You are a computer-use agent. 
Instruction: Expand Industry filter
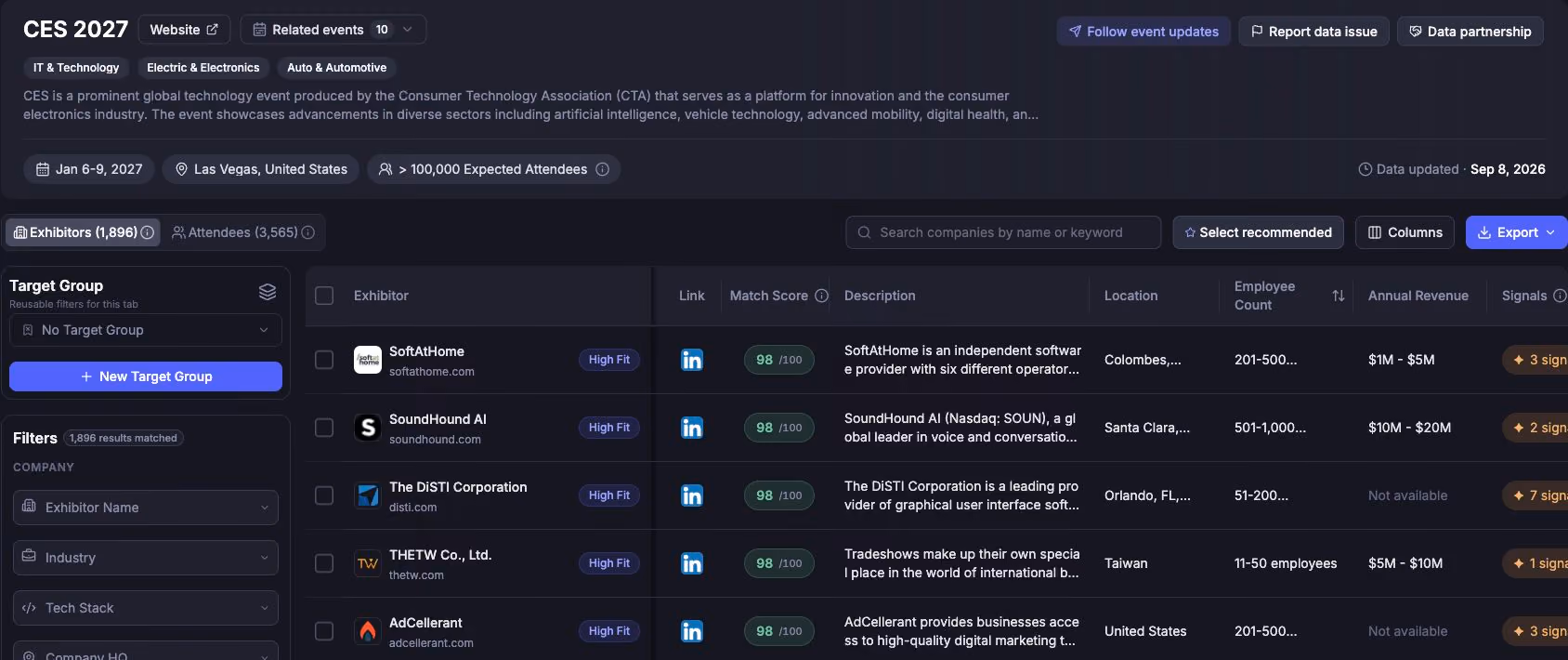coord(146,558)
